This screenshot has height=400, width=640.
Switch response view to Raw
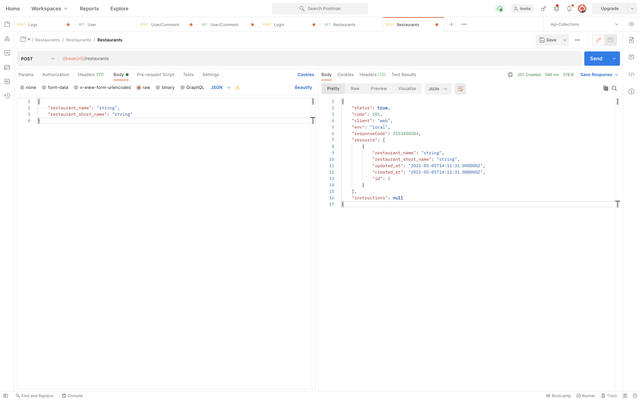click(355, 89)
